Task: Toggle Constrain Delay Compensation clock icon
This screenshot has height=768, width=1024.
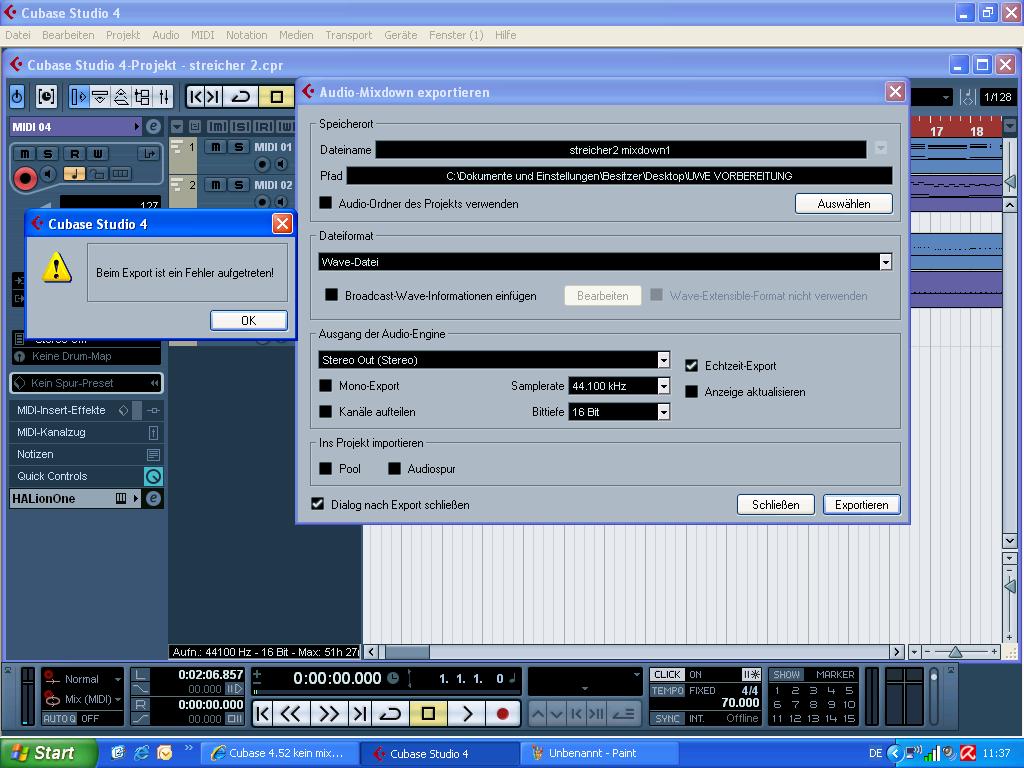Action: [x=46, y=97]
